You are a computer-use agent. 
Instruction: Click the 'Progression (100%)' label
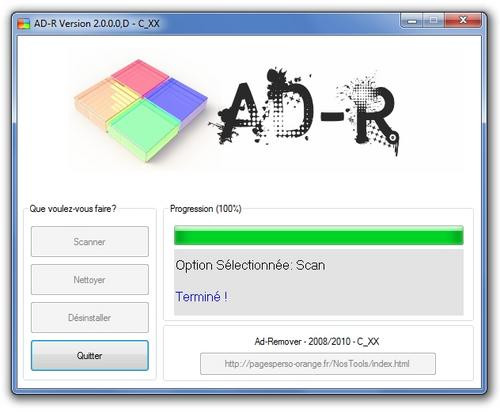point(206,209)
